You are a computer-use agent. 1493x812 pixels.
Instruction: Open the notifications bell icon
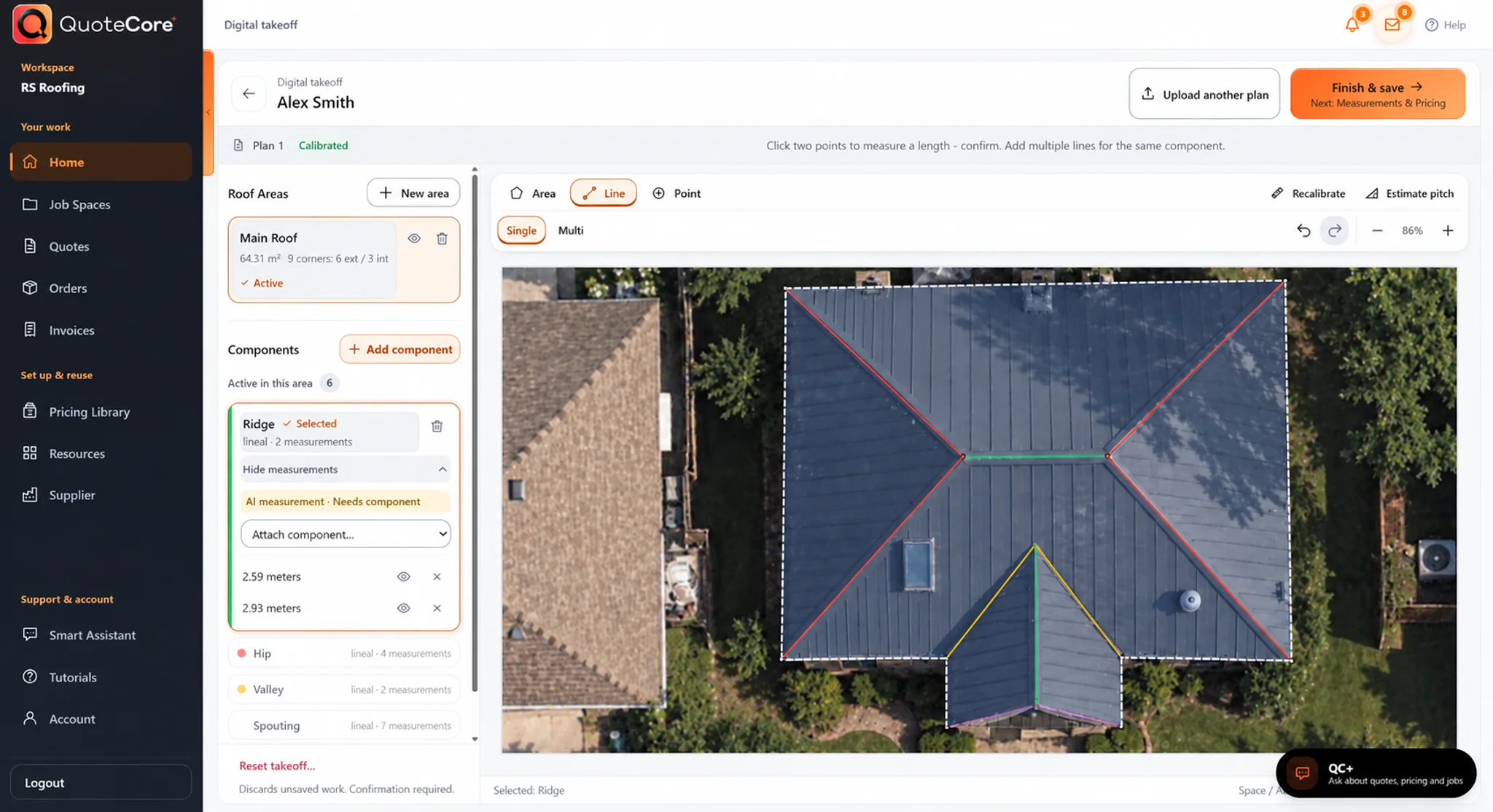pos(1352,24)
